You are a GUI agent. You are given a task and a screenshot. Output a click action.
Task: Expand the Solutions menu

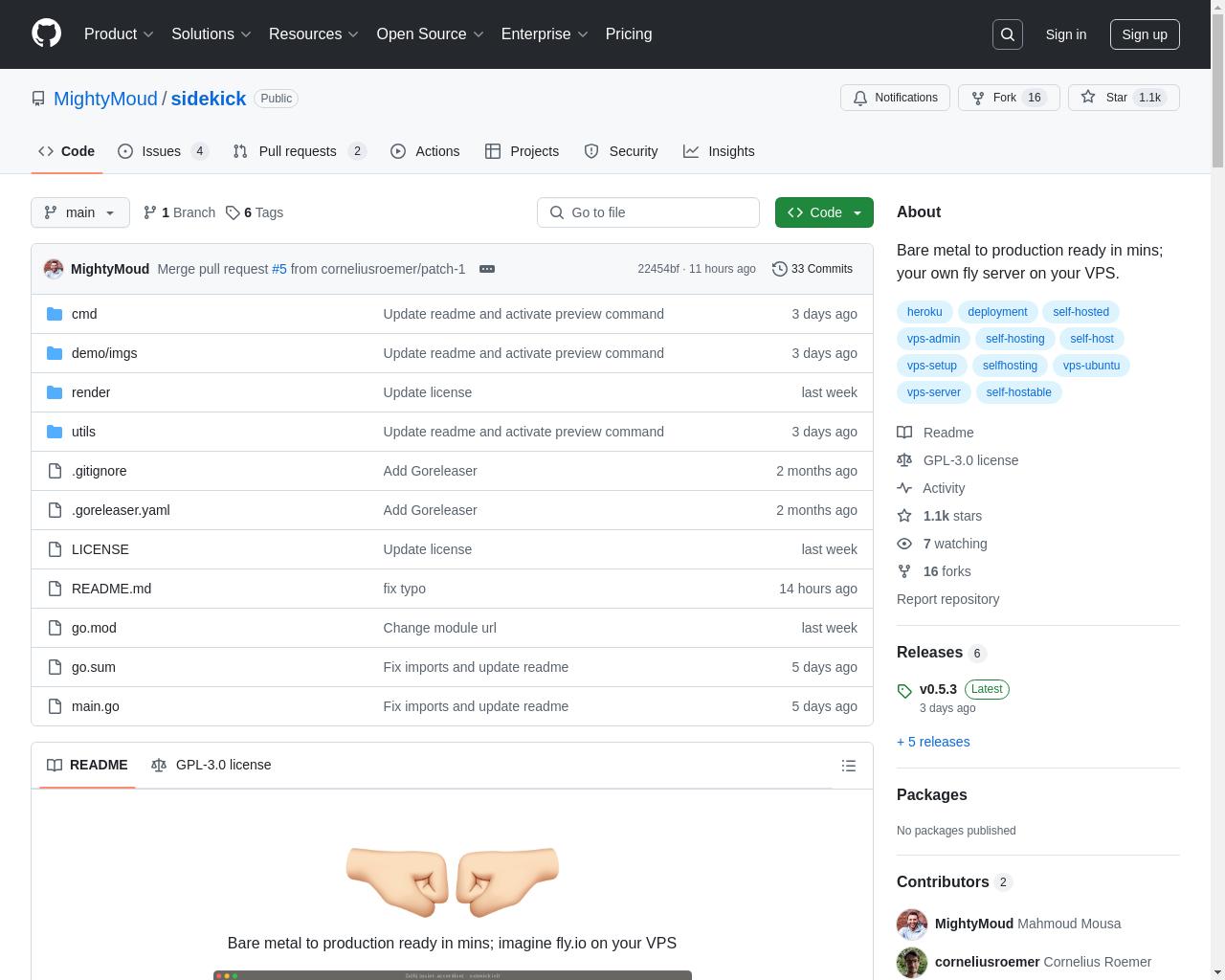pyautogui.click(x=212, y=33)
